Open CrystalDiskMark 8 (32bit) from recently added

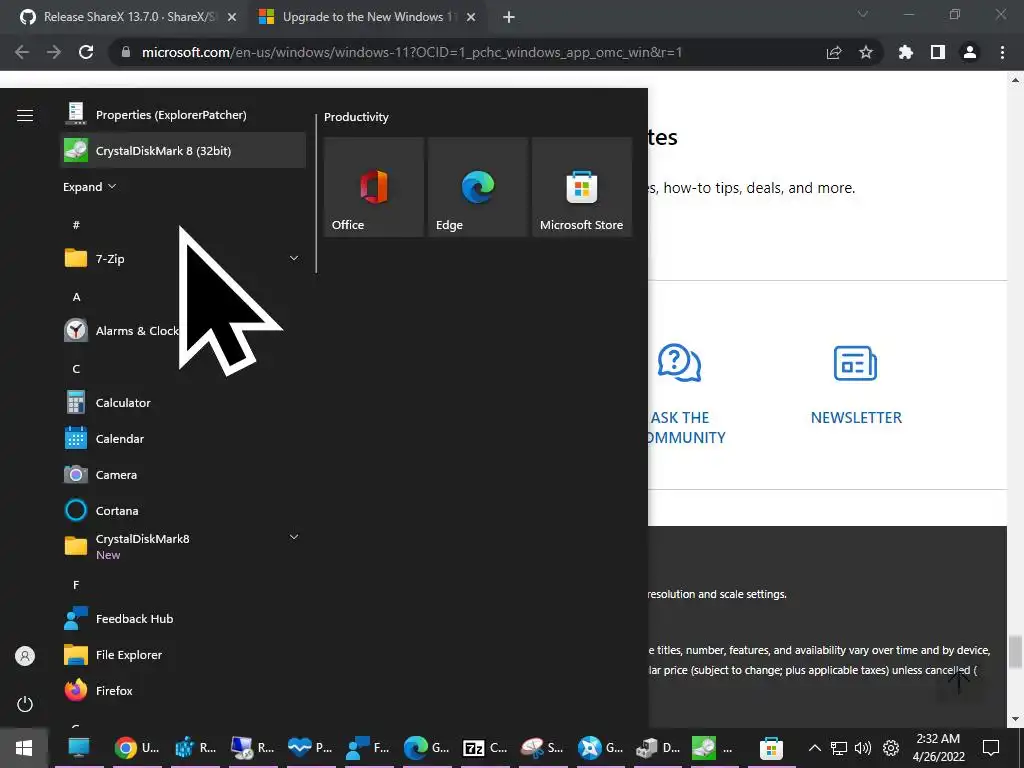[x=183, y=150]
